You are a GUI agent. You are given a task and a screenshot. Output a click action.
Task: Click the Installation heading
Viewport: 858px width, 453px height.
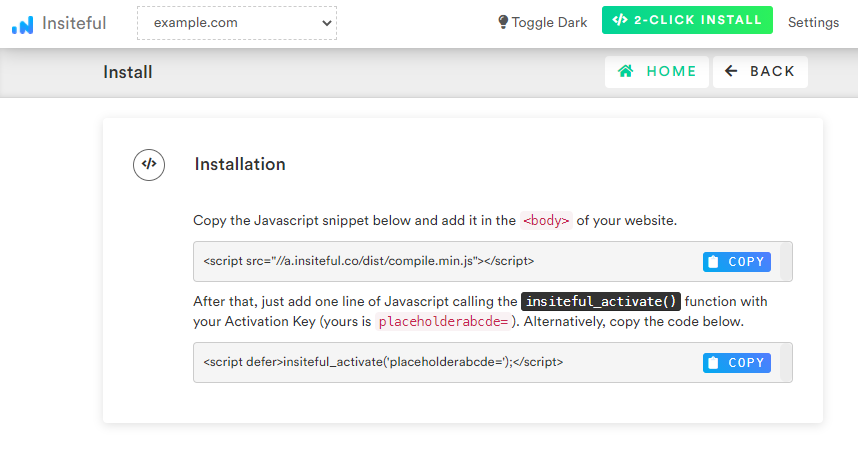(240, 164)
